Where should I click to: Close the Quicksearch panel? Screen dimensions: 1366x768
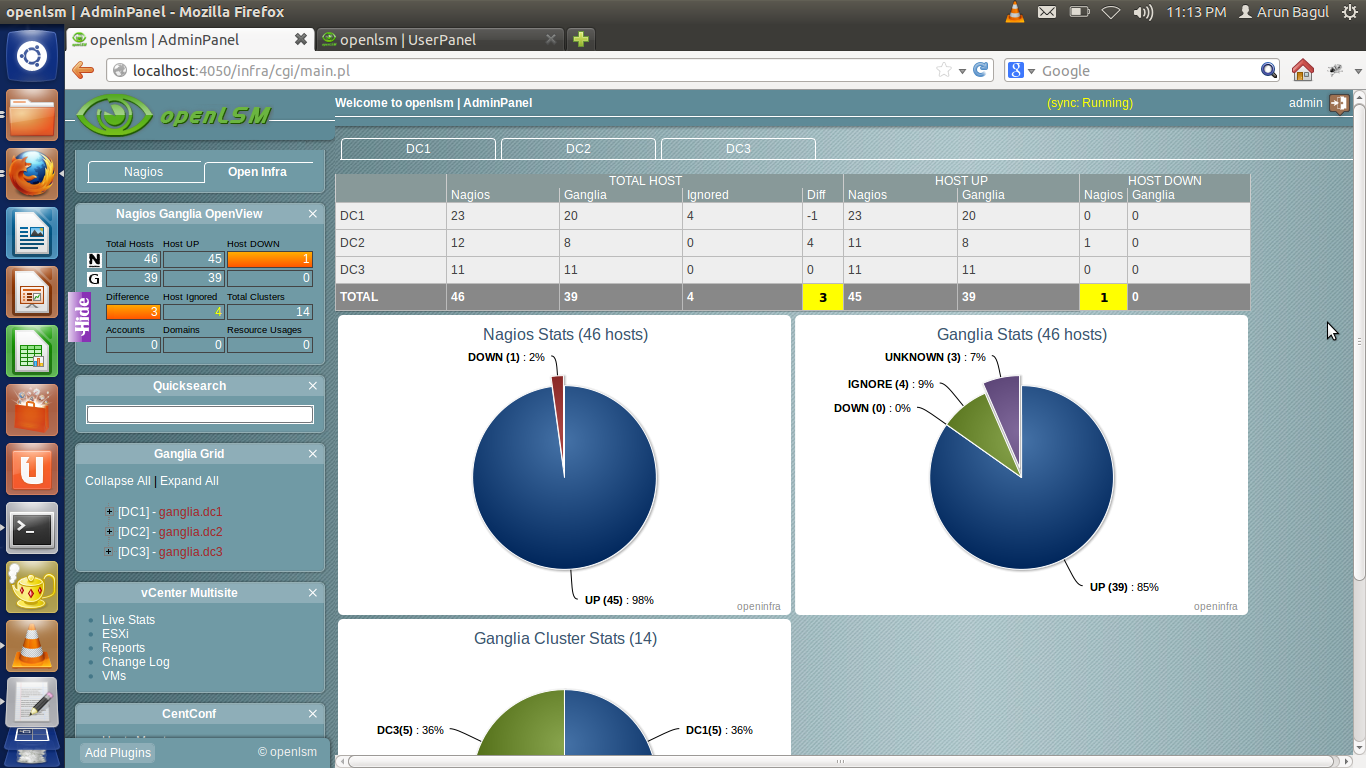[x=313, y=385]
